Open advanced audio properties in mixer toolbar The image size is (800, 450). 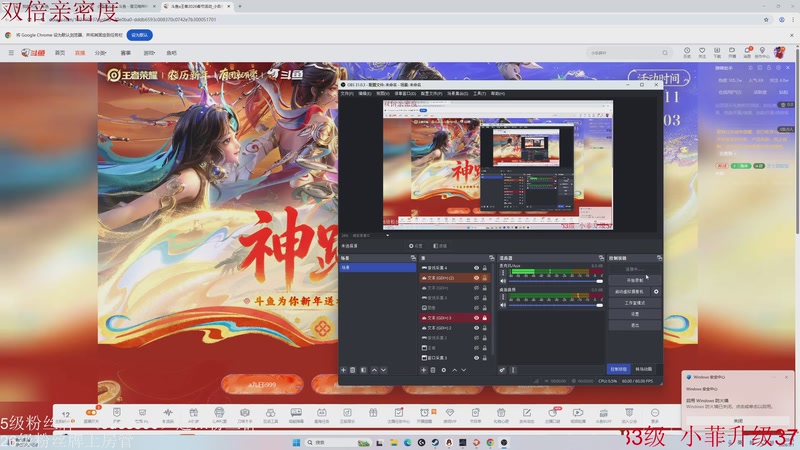point(502,370)
